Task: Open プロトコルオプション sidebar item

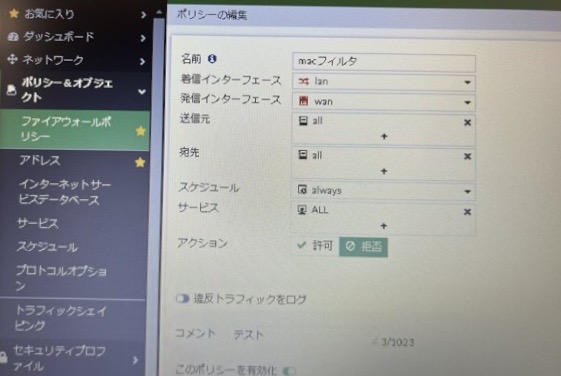Action: (61, 278)
